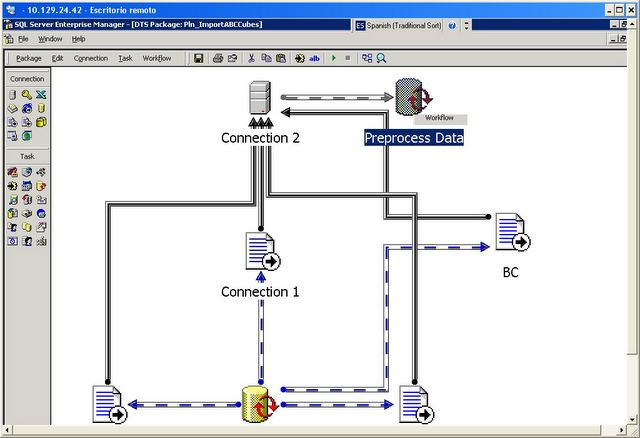Open the Connection menu

pyautogui.click(x=91, y=58)
